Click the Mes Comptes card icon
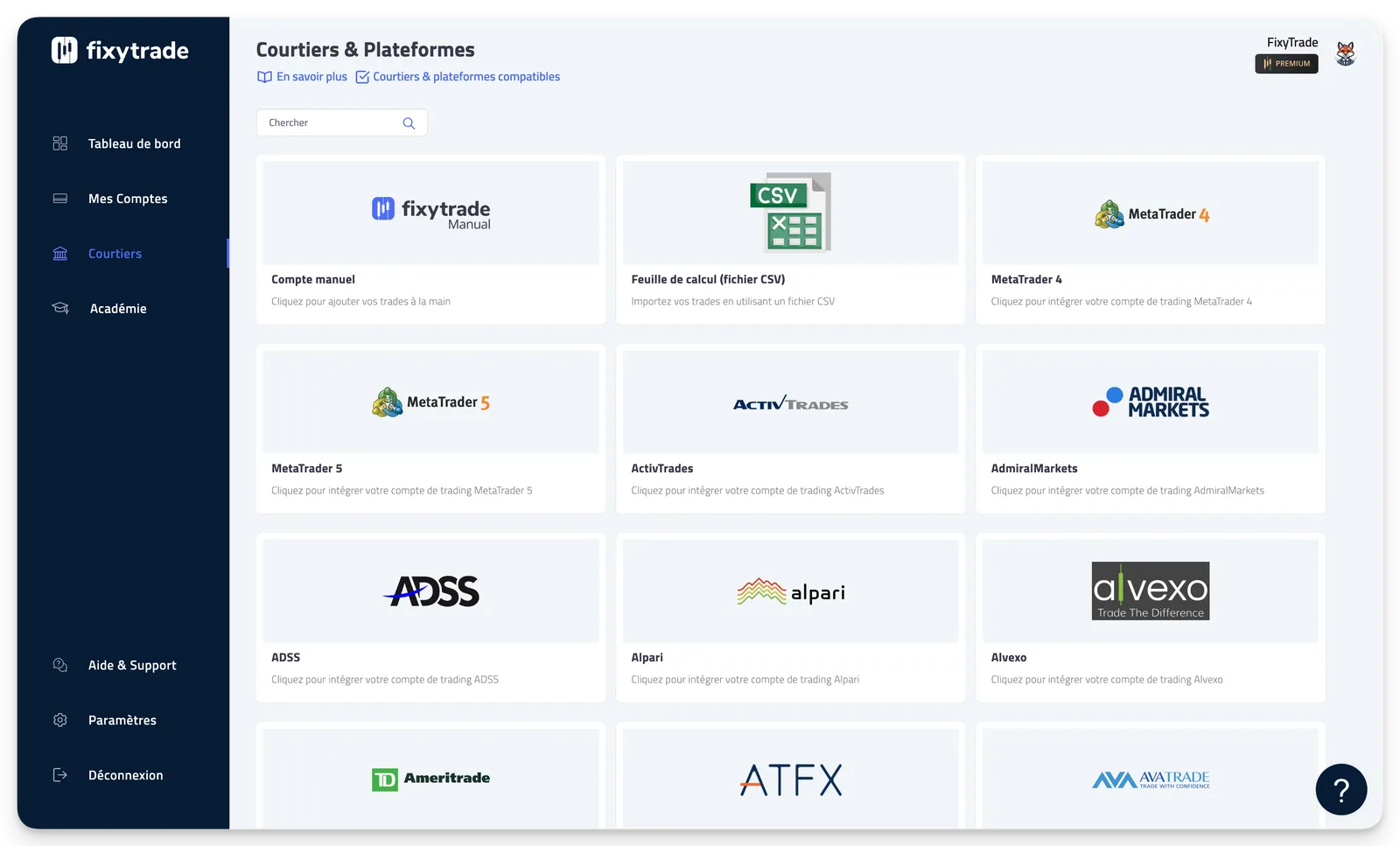This screenshot has width=1400, height=846. point(60,199)
